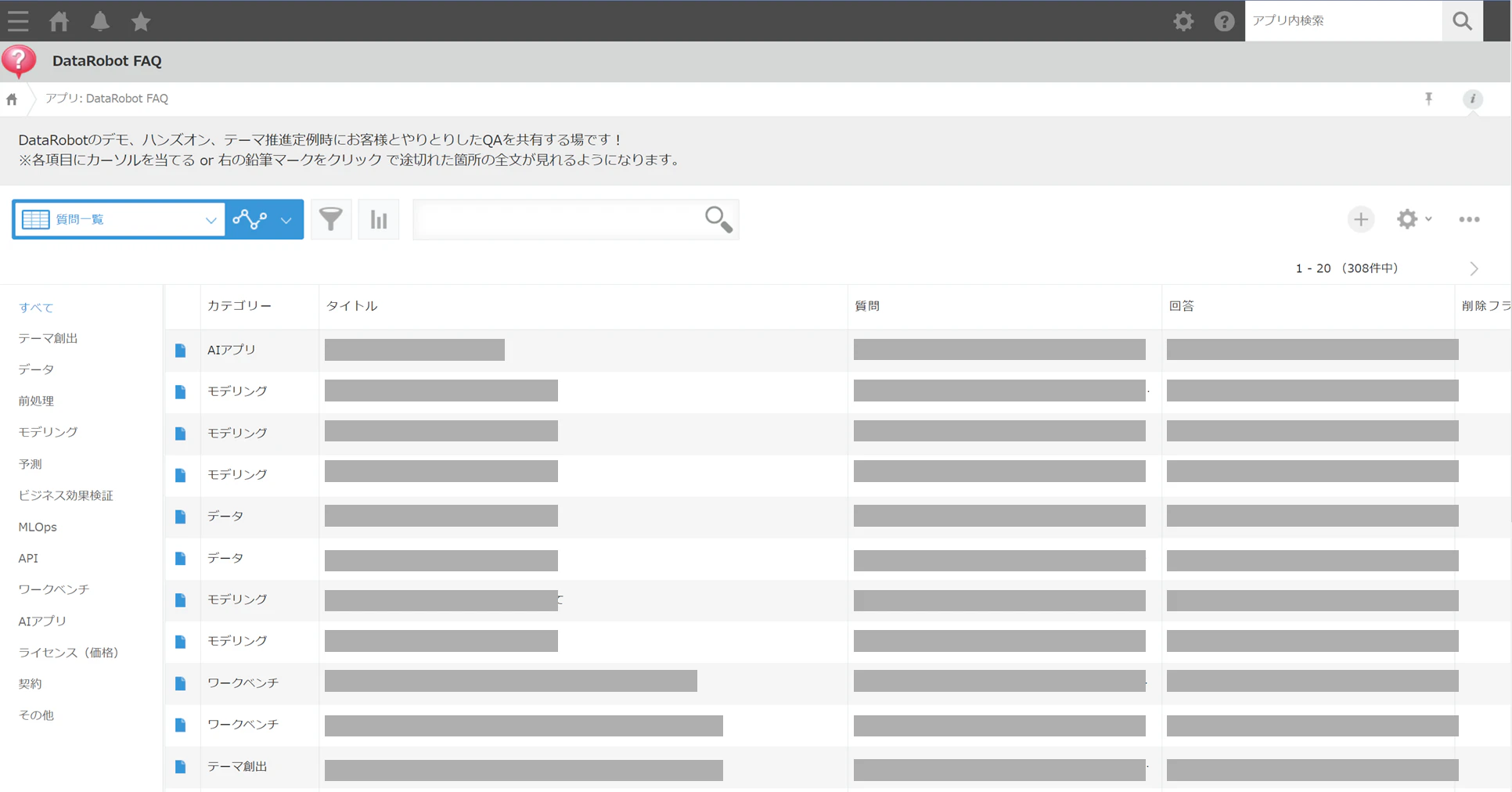Click the DataRobot FAQ app title

tap(107, 61)
